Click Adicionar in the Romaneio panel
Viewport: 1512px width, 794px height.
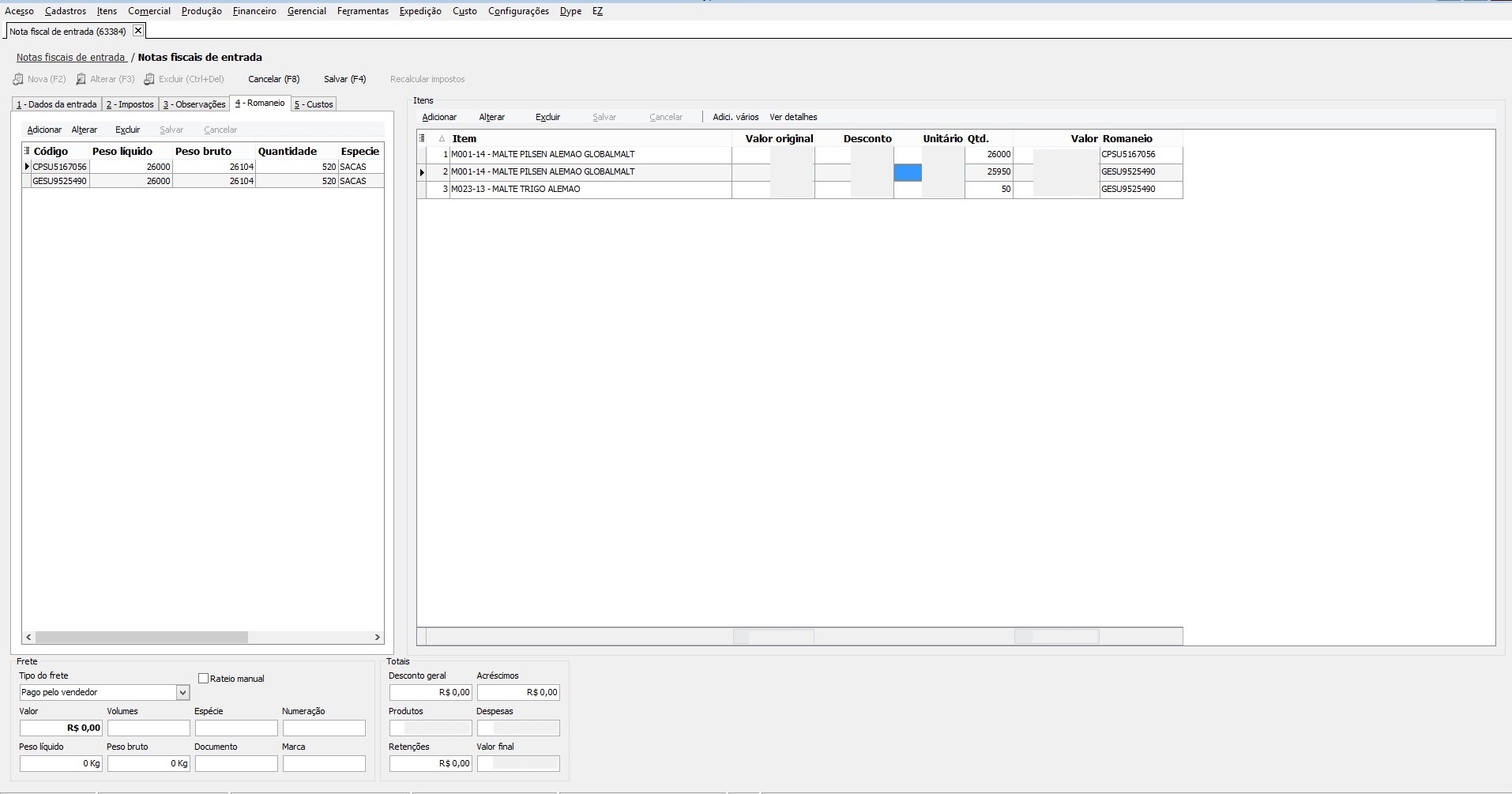[44, 130]
